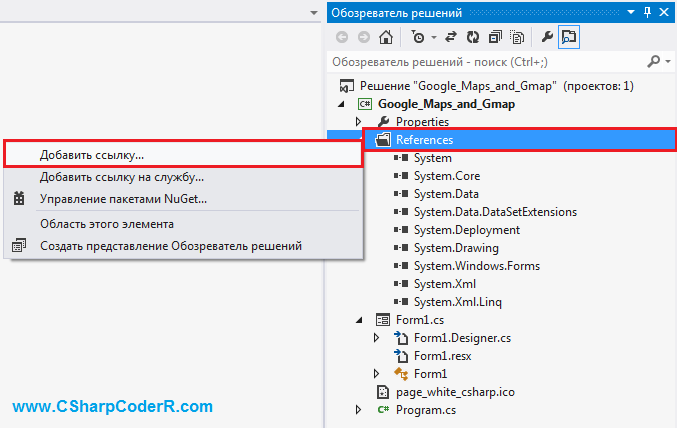
Task: Open 'Управление пакетами NuGet...' from context menu
Action: [183, 199]
